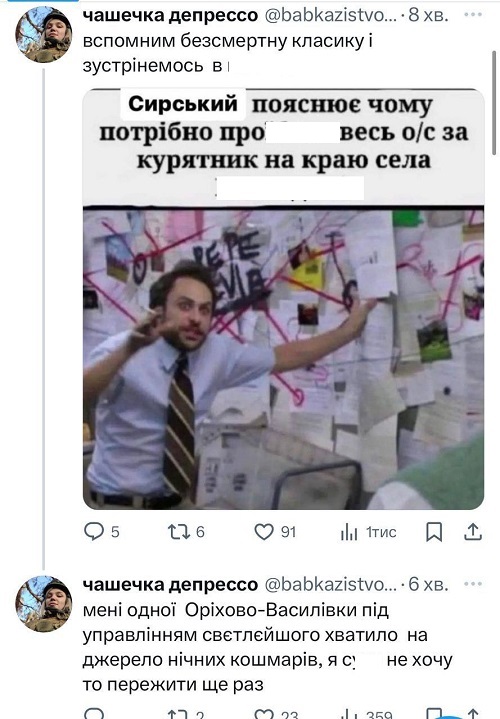The image size is (500, 719).
Task: Open second tweet text about Оріхово-Василівки
Action: 267,647
